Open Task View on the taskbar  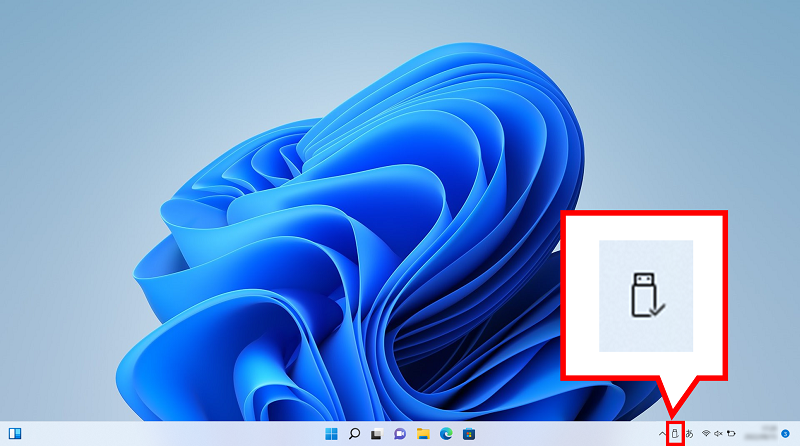[x=377, y=434]
